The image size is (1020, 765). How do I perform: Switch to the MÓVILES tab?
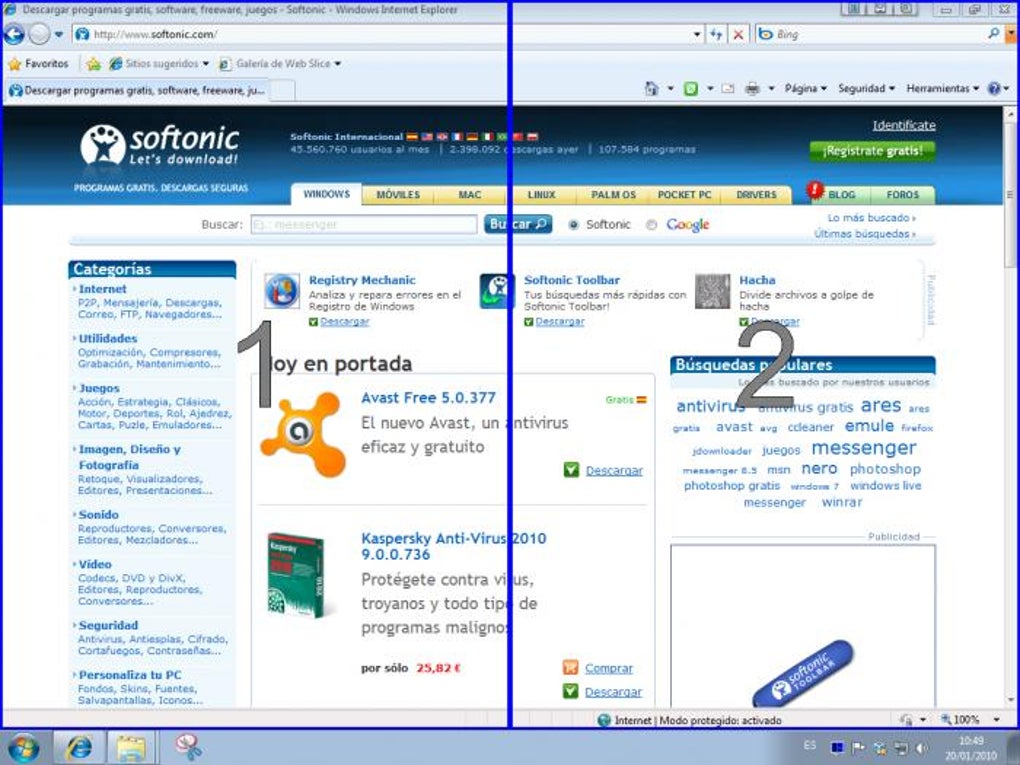398,195
